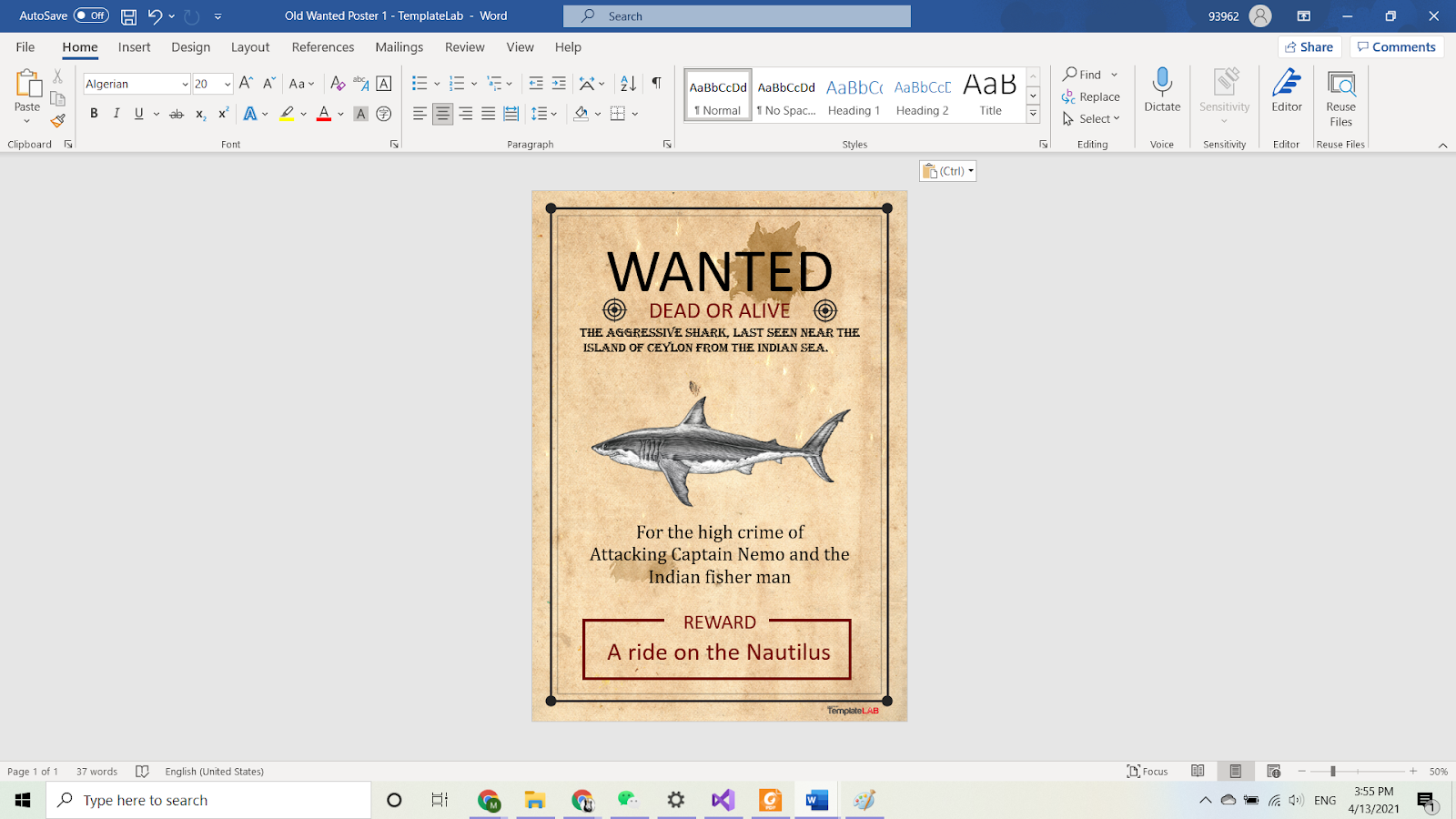Screen dimensions: 1456x819
Task: Expand the Styles gallery
Action: click(x=1033, y=114)
